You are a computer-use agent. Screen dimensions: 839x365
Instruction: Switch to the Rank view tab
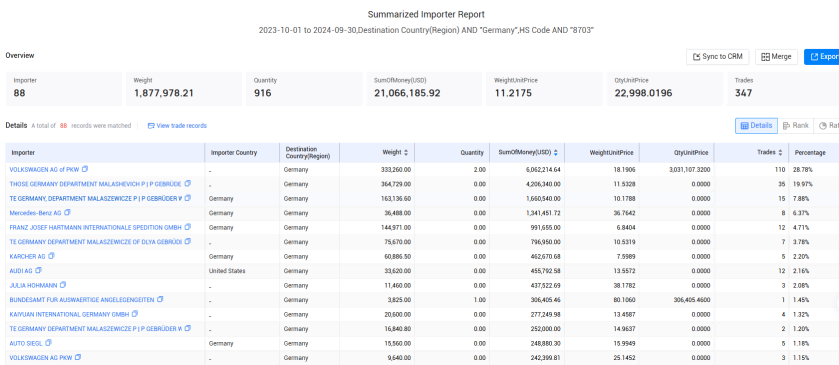click(796, 125)
